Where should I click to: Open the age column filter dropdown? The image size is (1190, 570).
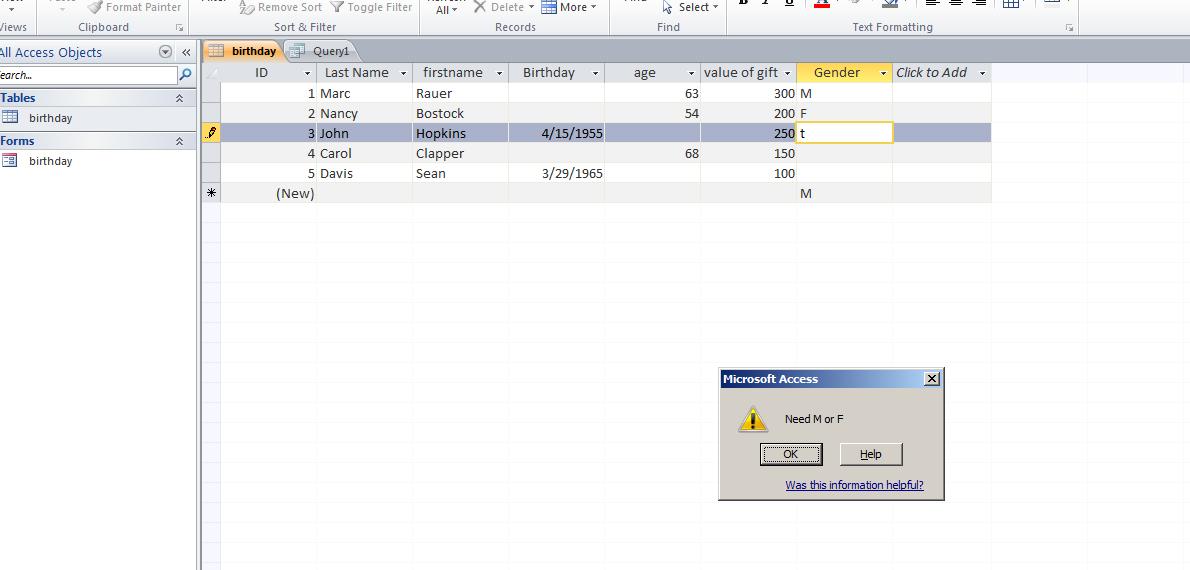(691, 74)
